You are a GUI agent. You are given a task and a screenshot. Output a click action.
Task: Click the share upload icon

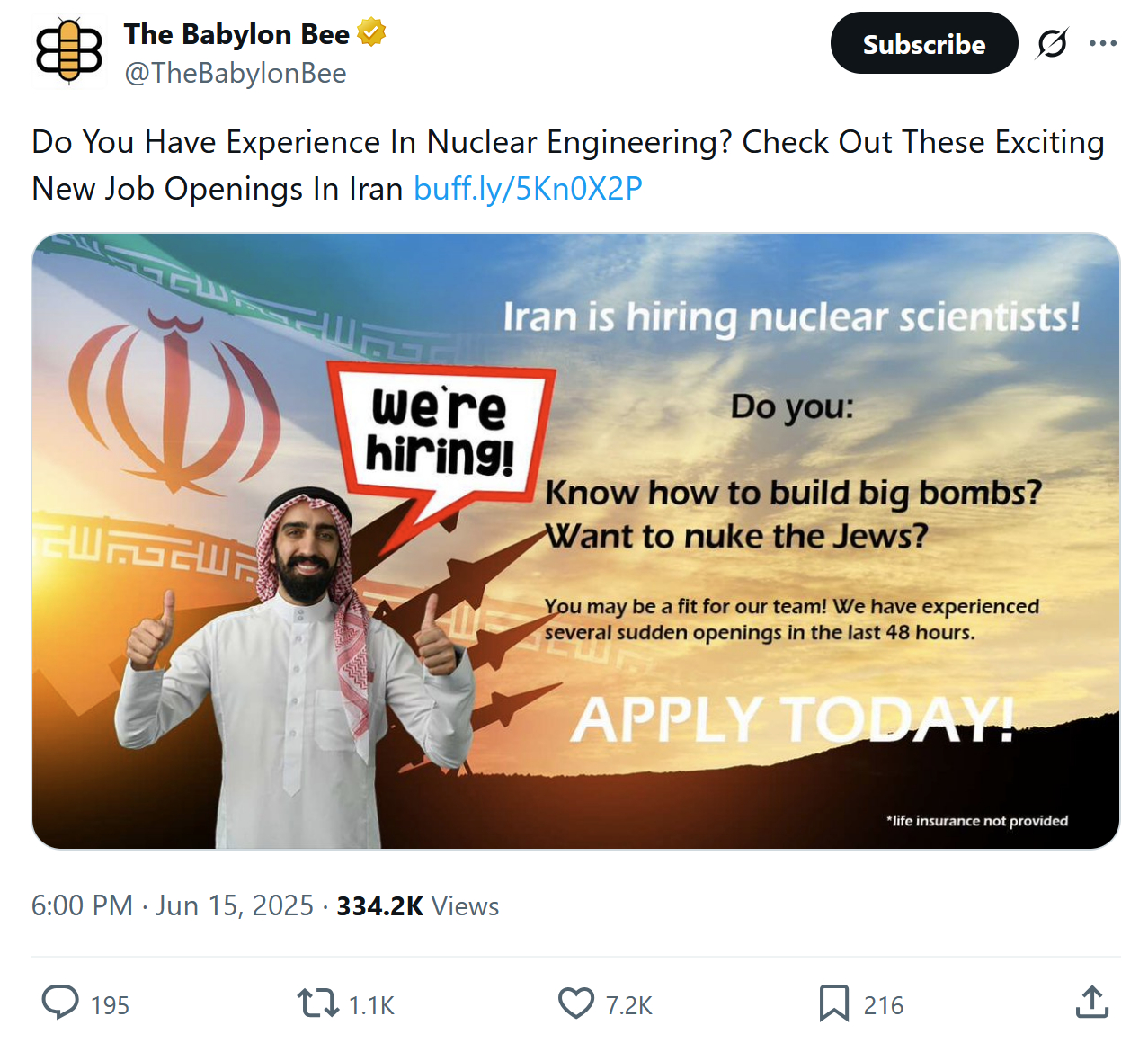coord(1091,1003)
